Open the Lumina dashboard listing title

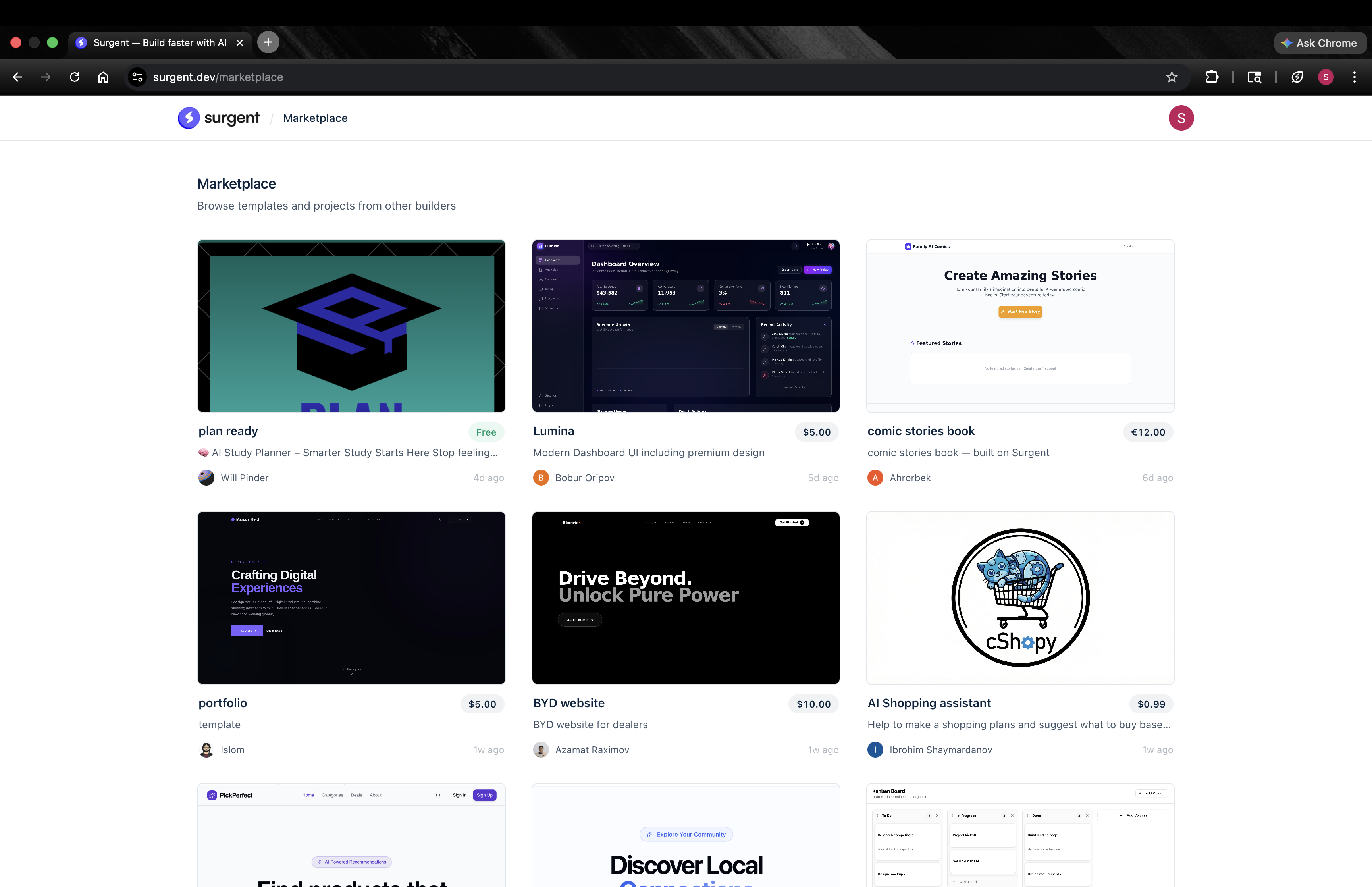(x=553, y=432)
